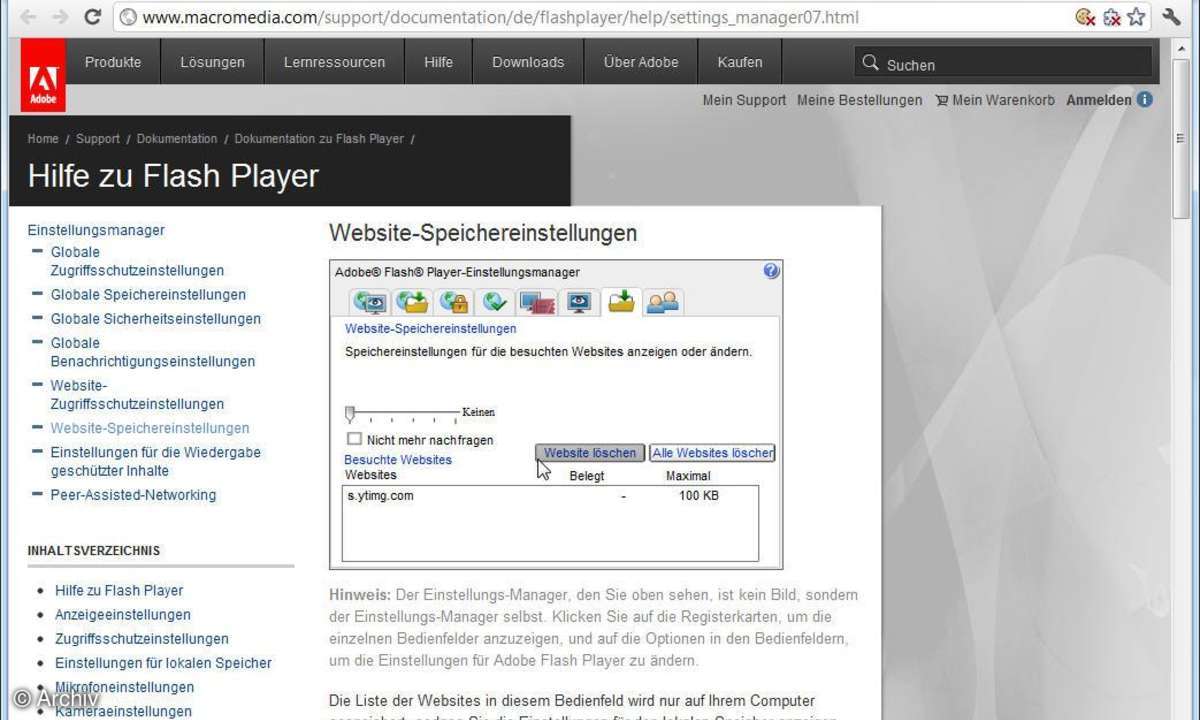Click the Besuchte Websites label
1200x720 pixels.
[398, 460]
